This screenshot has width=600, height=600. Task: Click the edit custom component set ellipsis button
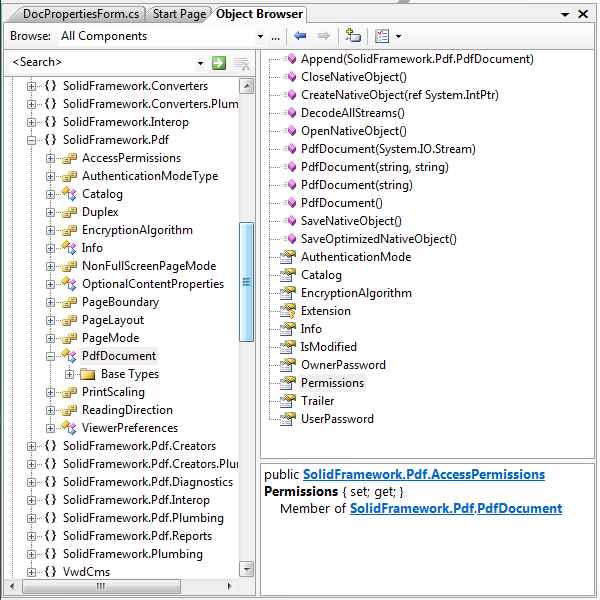tap(276, 37)
